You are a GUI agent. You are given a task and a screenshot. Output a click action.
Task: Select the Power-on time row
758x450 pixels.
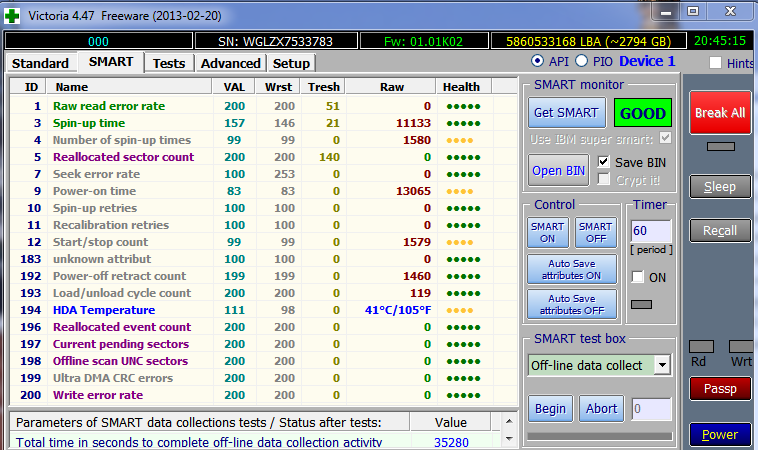point(263,191)
